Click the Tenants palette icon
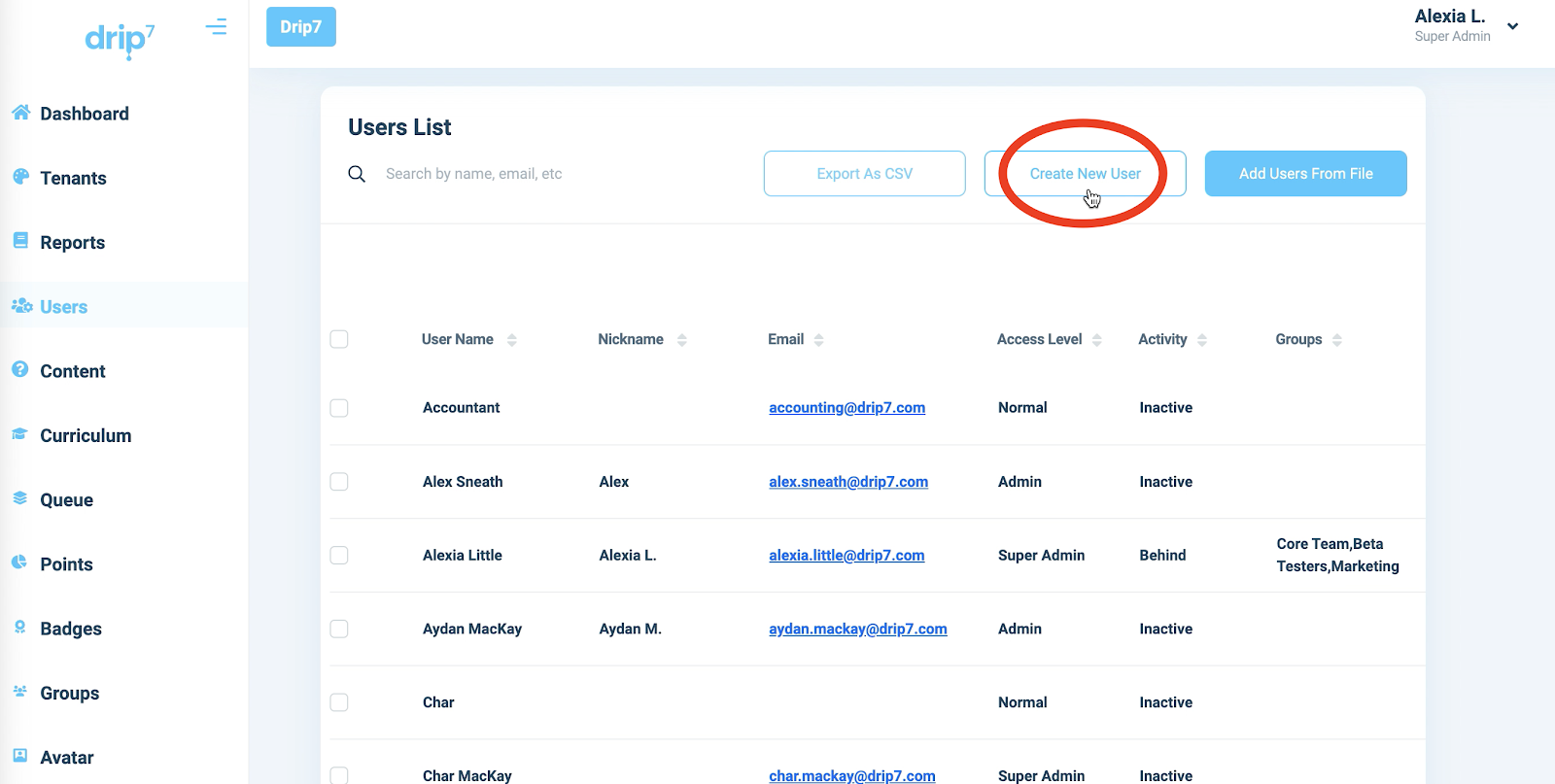The width and height of the screenshot is (1555, 784). coord(20,177)
